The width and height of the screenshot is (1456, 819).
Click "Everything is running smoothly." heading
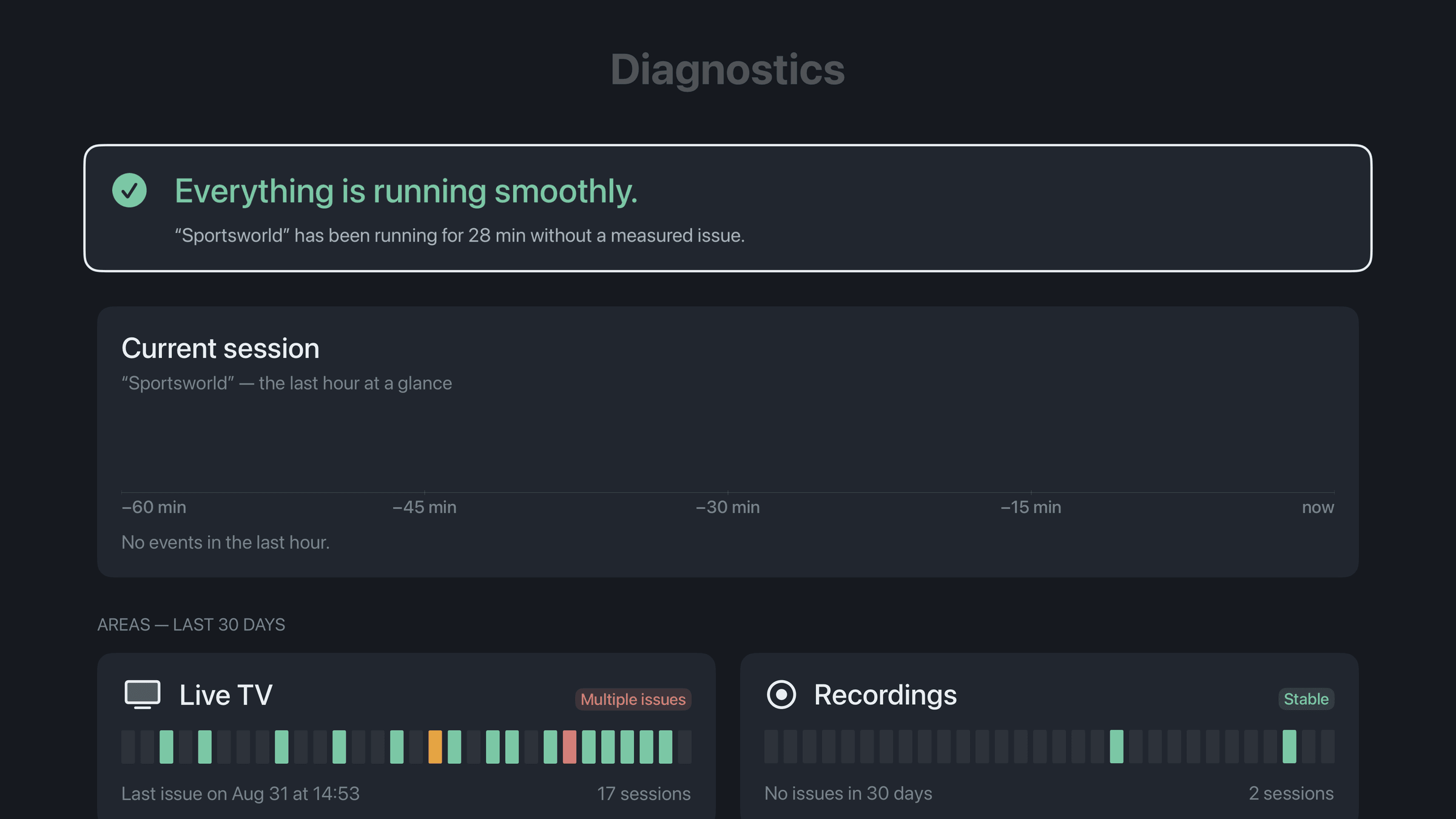pyautogui.click(x=406, y=192)
